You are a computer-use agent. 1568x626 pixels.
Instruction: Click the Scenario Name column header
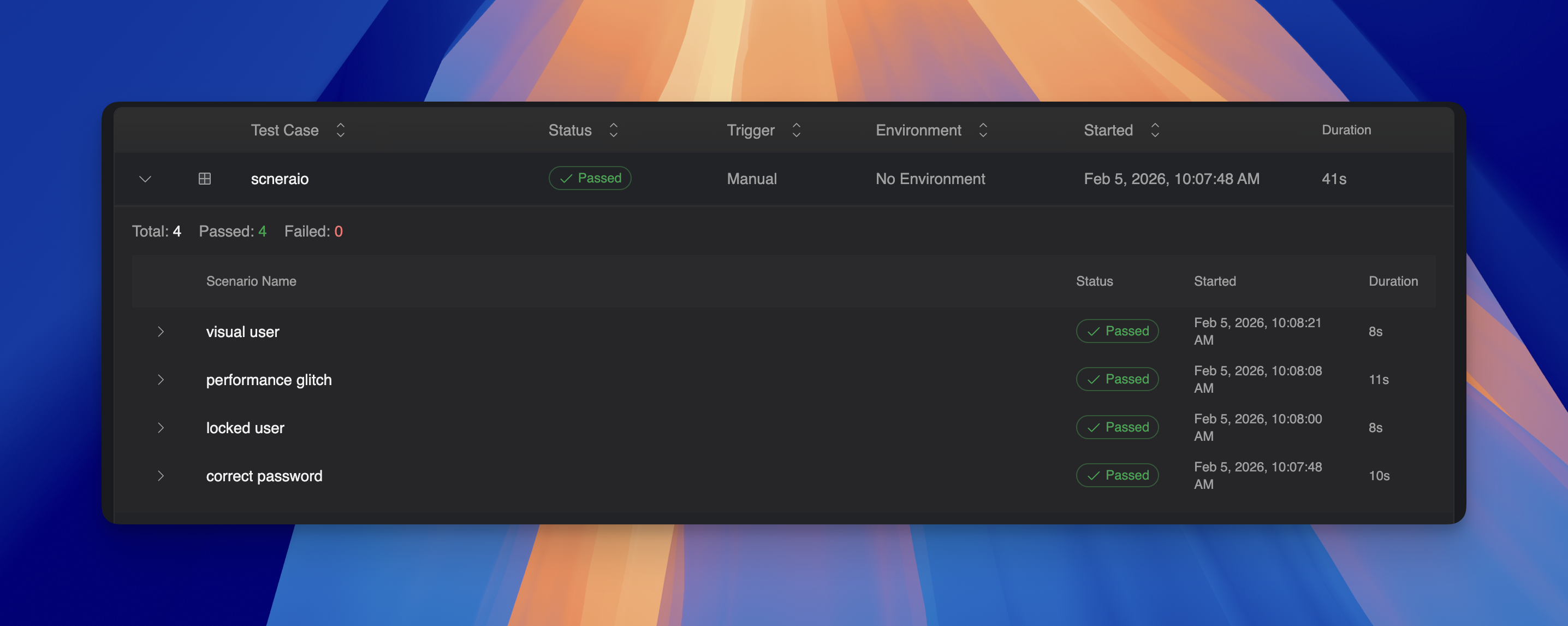pyautogui.click(x=251, y=281)
